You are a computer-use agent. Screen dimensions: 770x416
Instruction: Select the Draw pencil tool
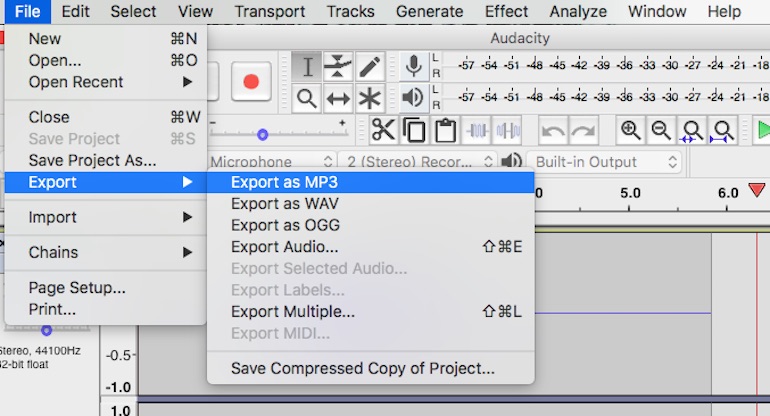point(369,67)
